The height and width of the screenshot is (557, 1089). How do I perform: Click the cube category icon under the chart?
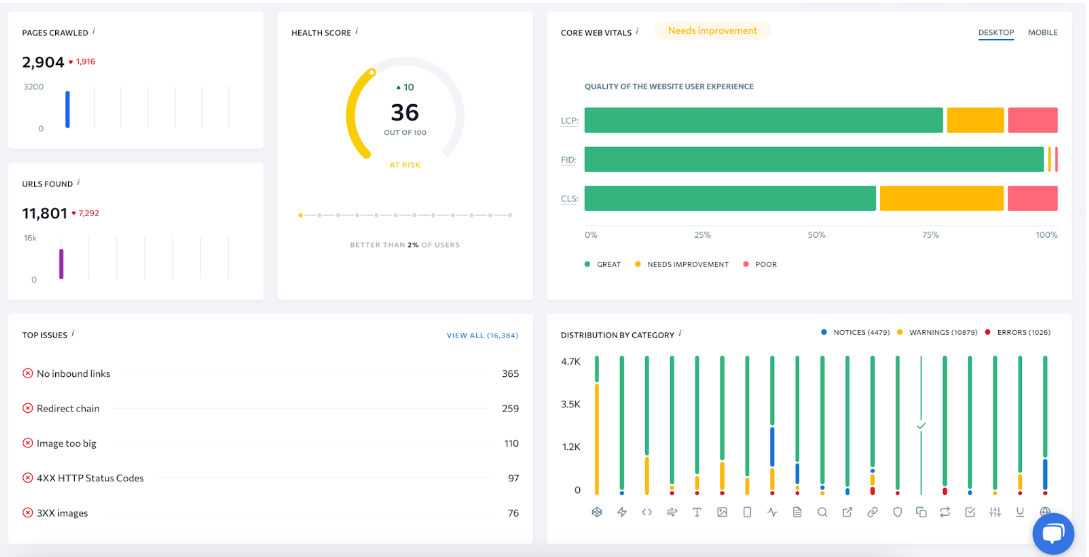[x=596, y=512]
